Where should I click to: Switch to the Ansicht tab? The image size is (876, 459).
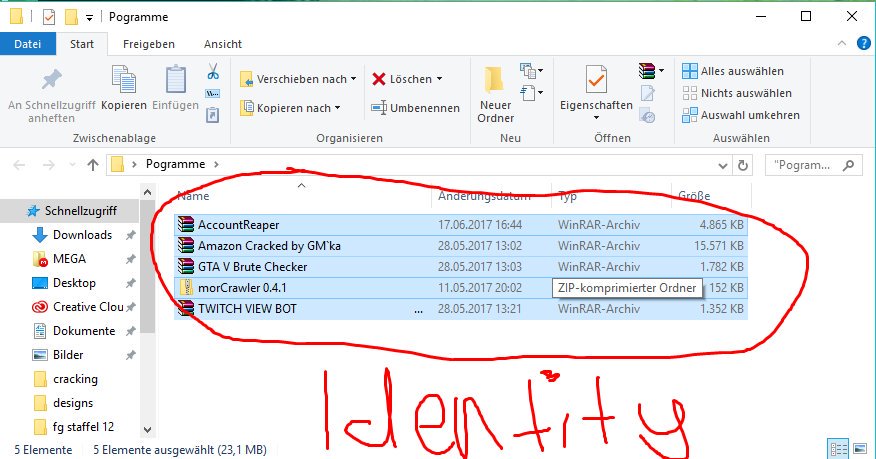pyautogui.click(x=222, y=44)
